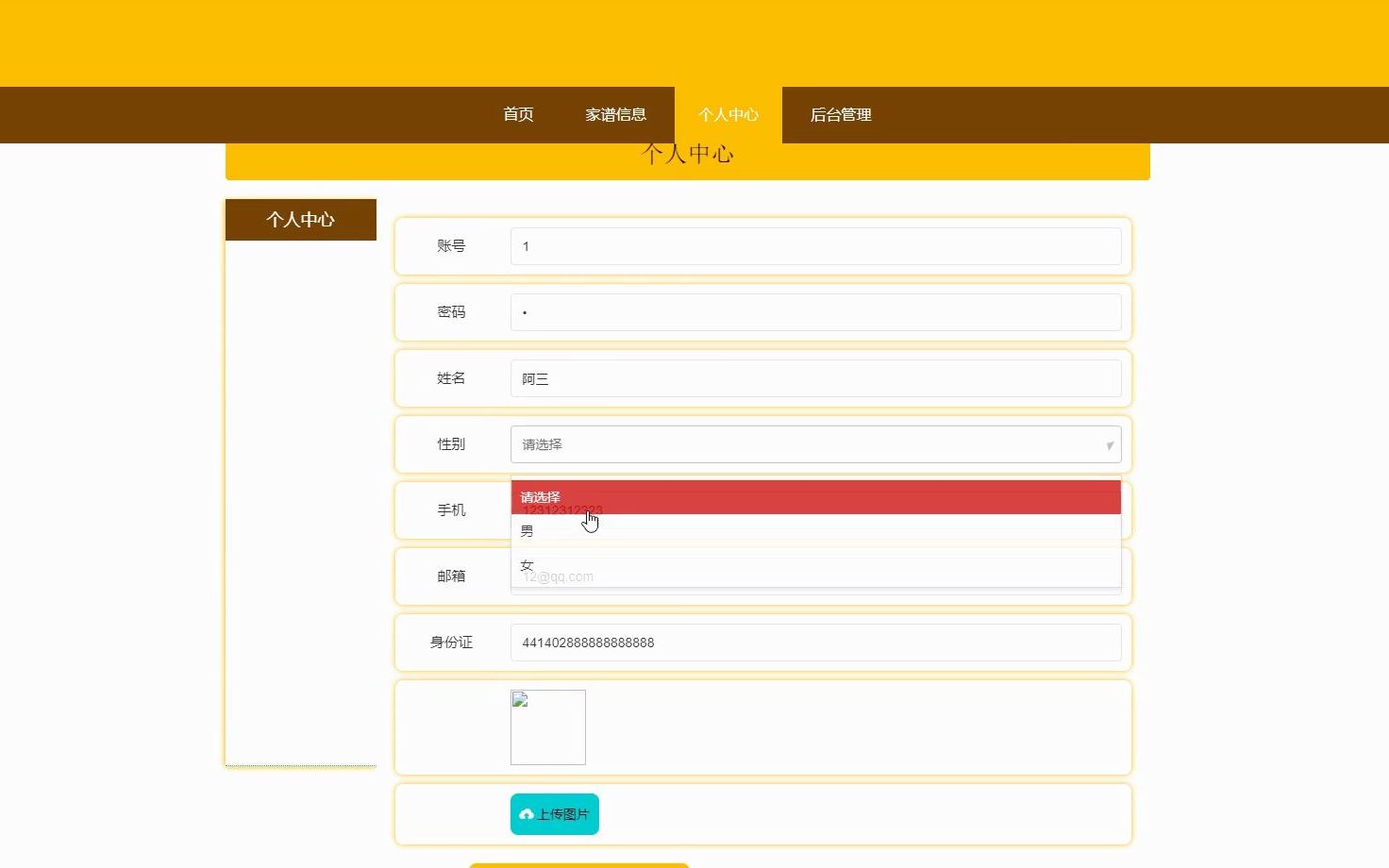Open the 性别 dropdown selector
This screenshot has height=868, width=1389.
point(815,444)
